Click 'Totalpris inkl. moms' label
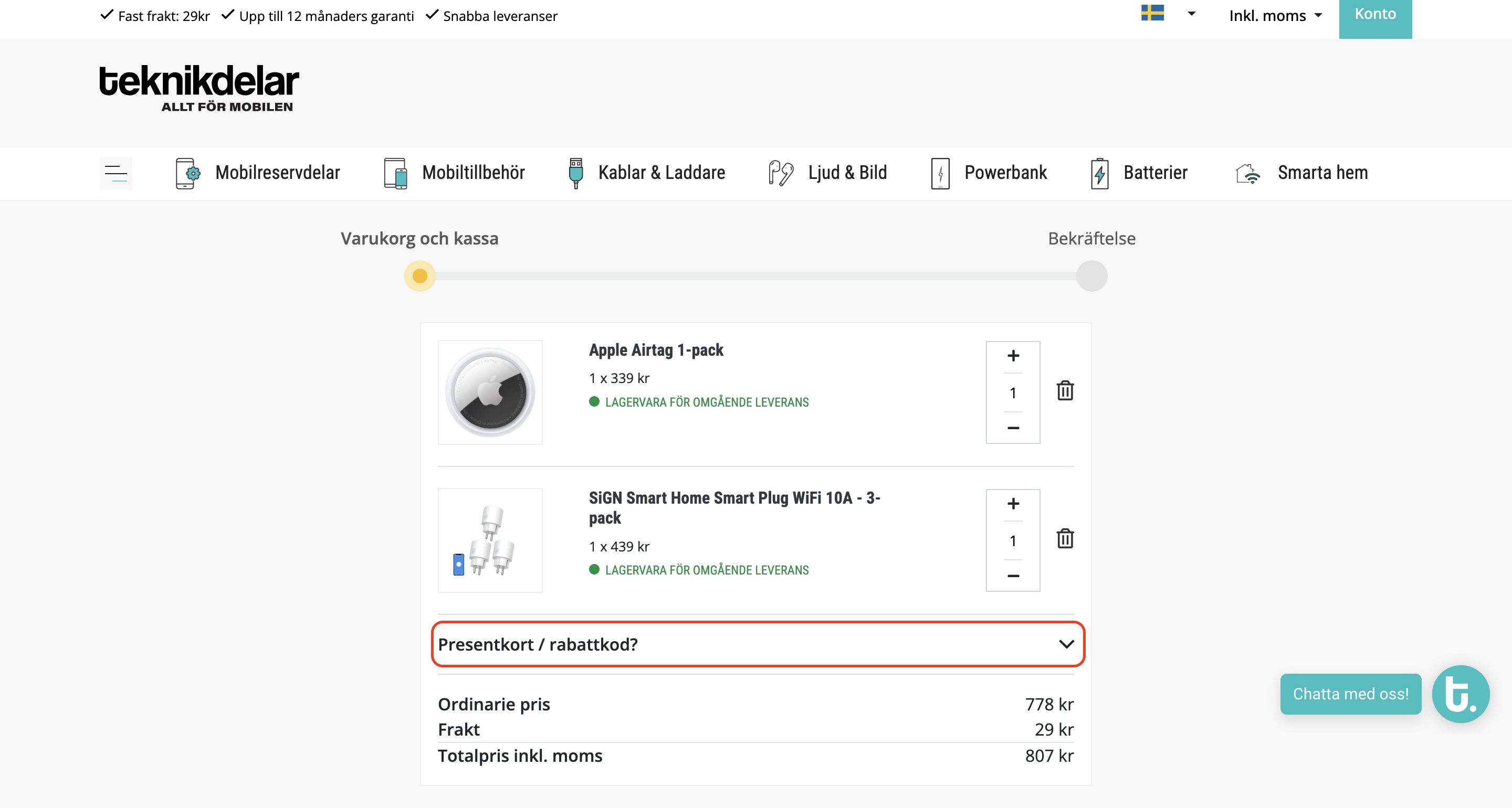 click(520, 756)
